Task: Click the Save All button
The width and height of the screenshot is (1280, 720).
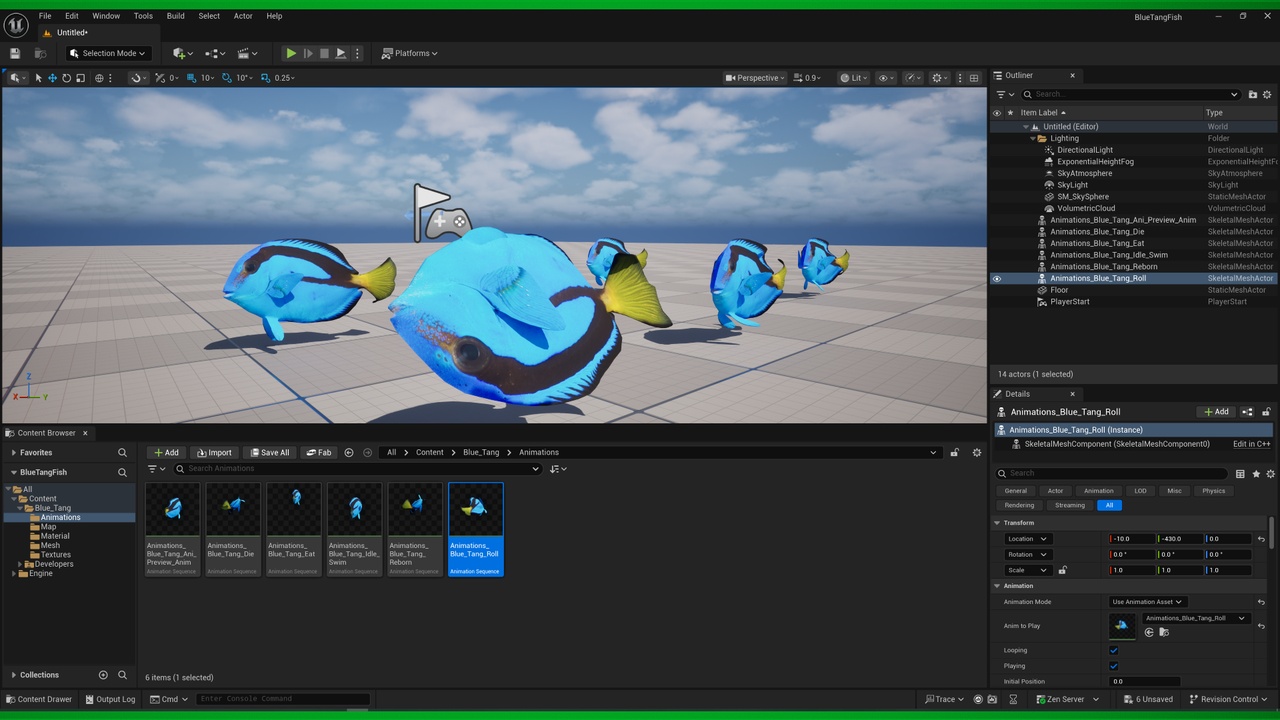Action: [269, 453]
